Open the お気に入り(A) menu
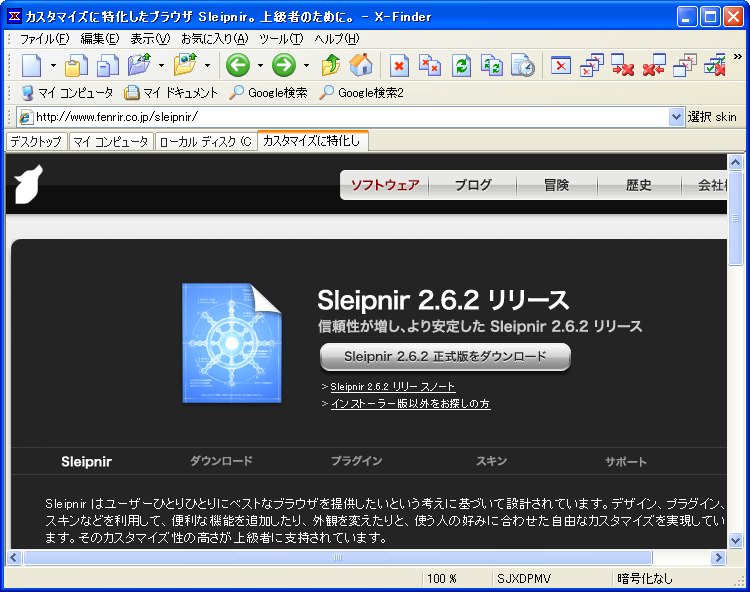The width and height of the screenshot is (750, 592). [x=214, y=39]
